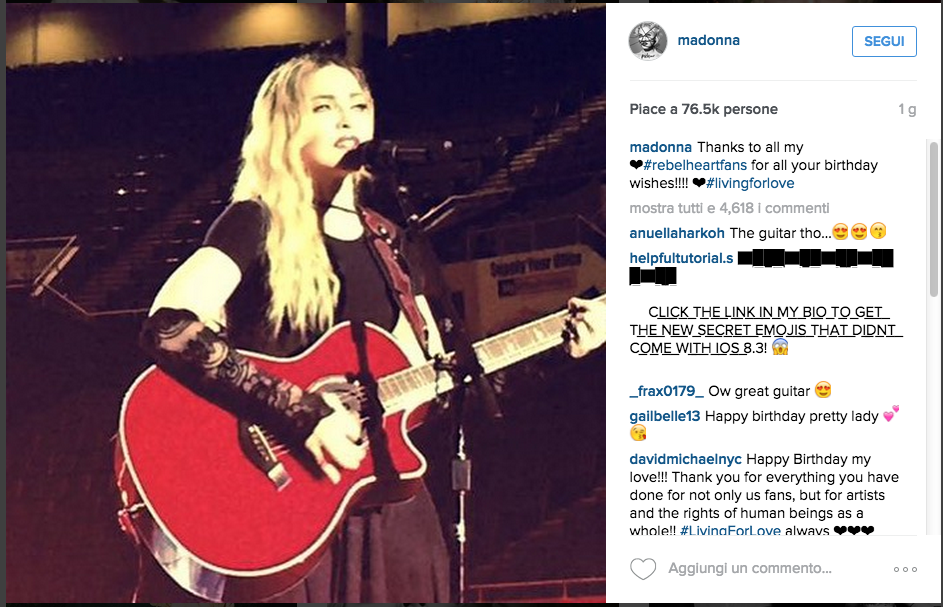943x607 pixels.
Task: Open the madonna username in header
Action: point(708,40)
